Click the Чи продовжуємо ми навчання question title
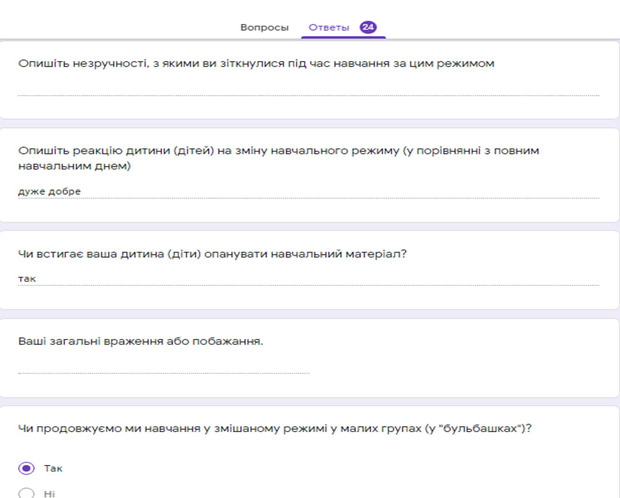620x498 pixels. click(274, 430)
